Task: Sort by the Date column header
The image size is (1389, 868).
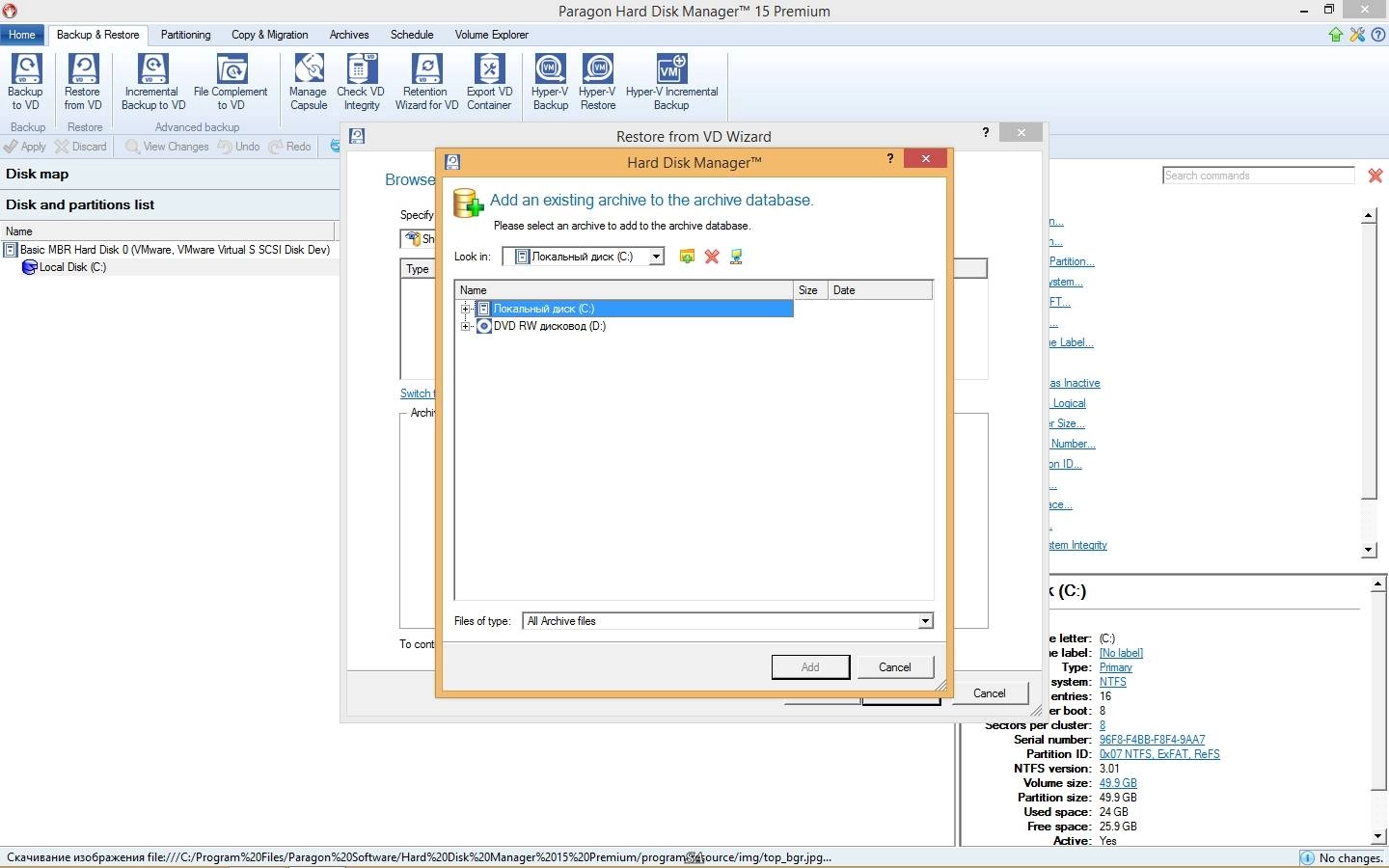Action: (880, 290)
